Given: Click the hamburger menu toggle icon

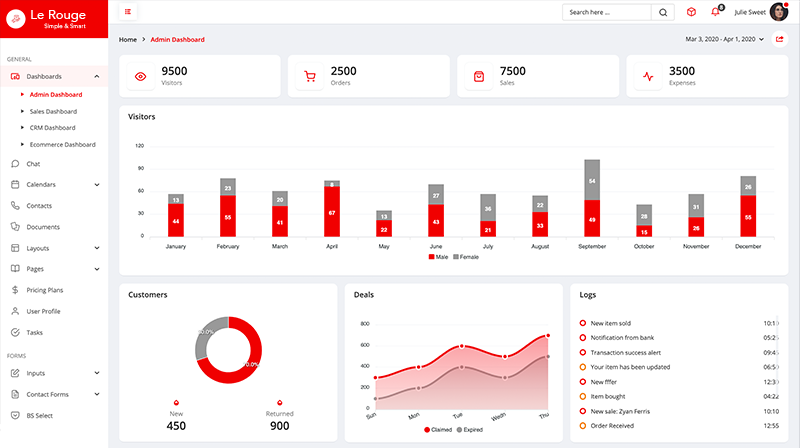Looking at the screenshot, I should 129,12.
